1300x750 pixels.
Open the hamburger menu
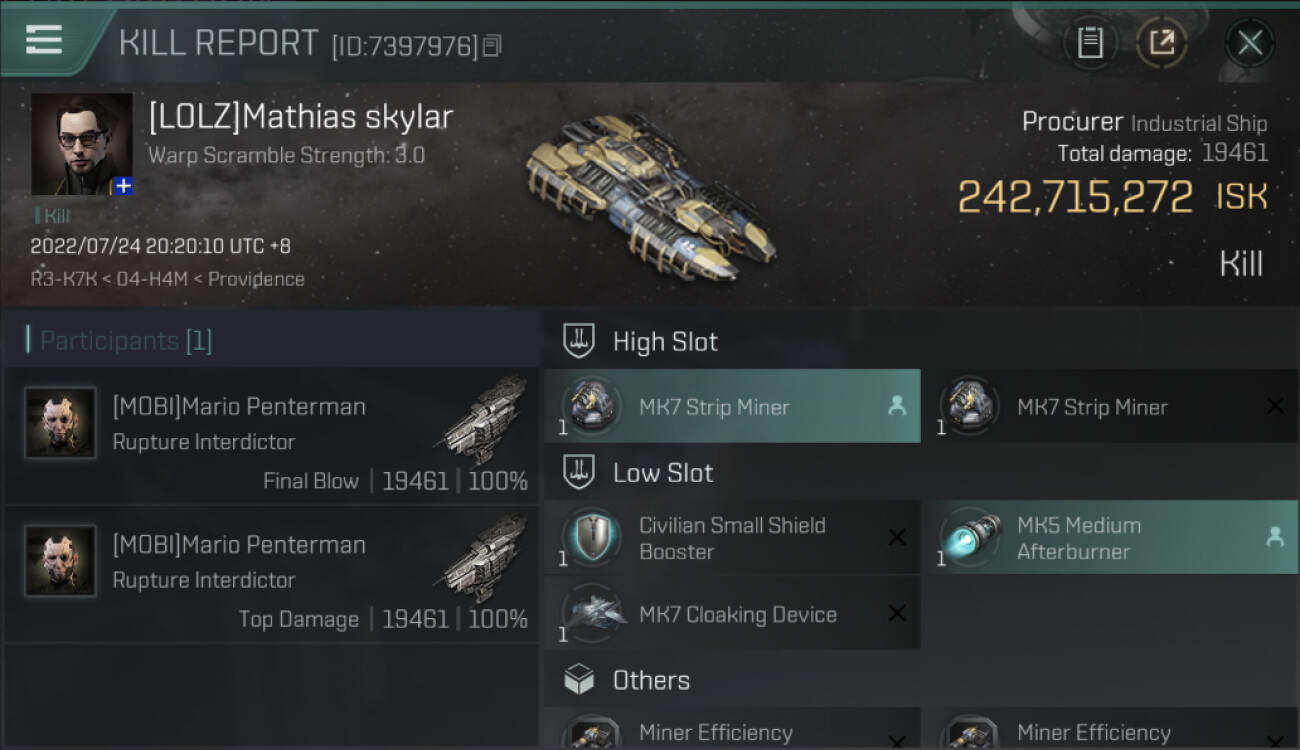pos(44,40)
